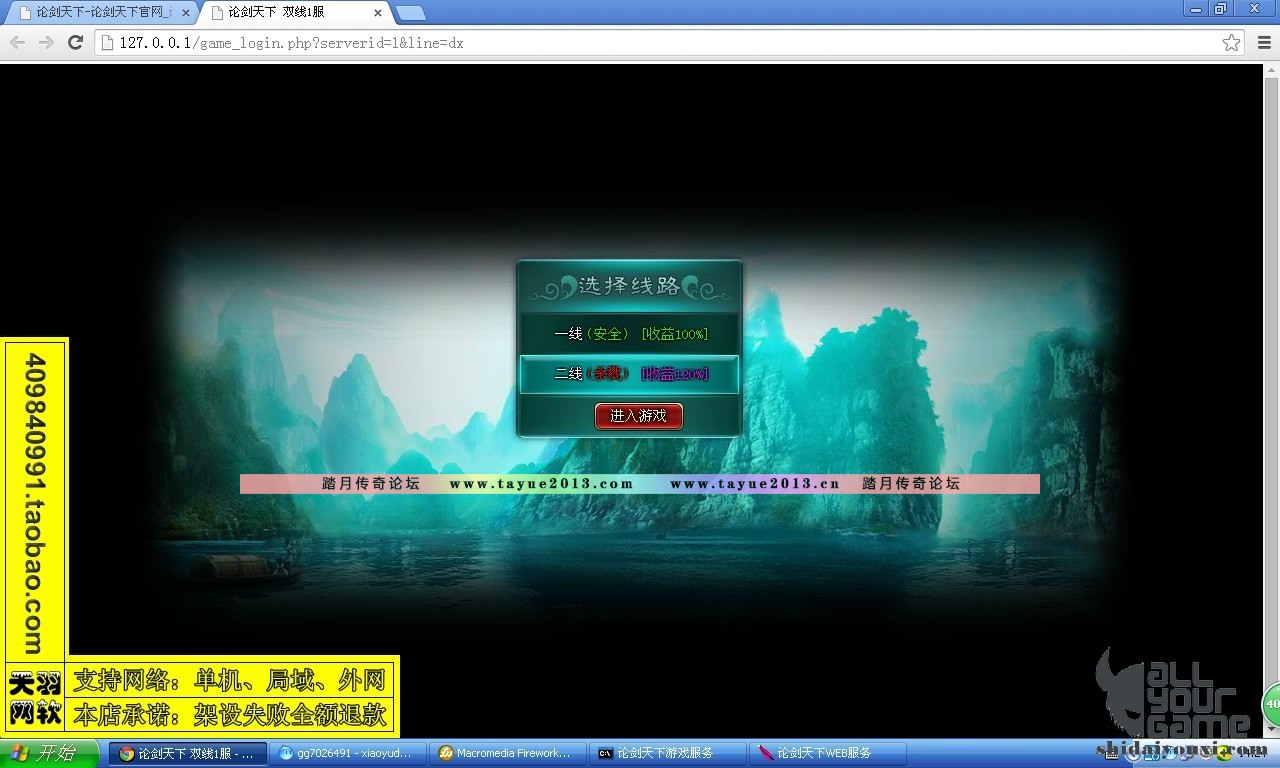Switch to Macromedia Fireworks in taskbar
The image size is (1280, 768).
coord(507,753)
